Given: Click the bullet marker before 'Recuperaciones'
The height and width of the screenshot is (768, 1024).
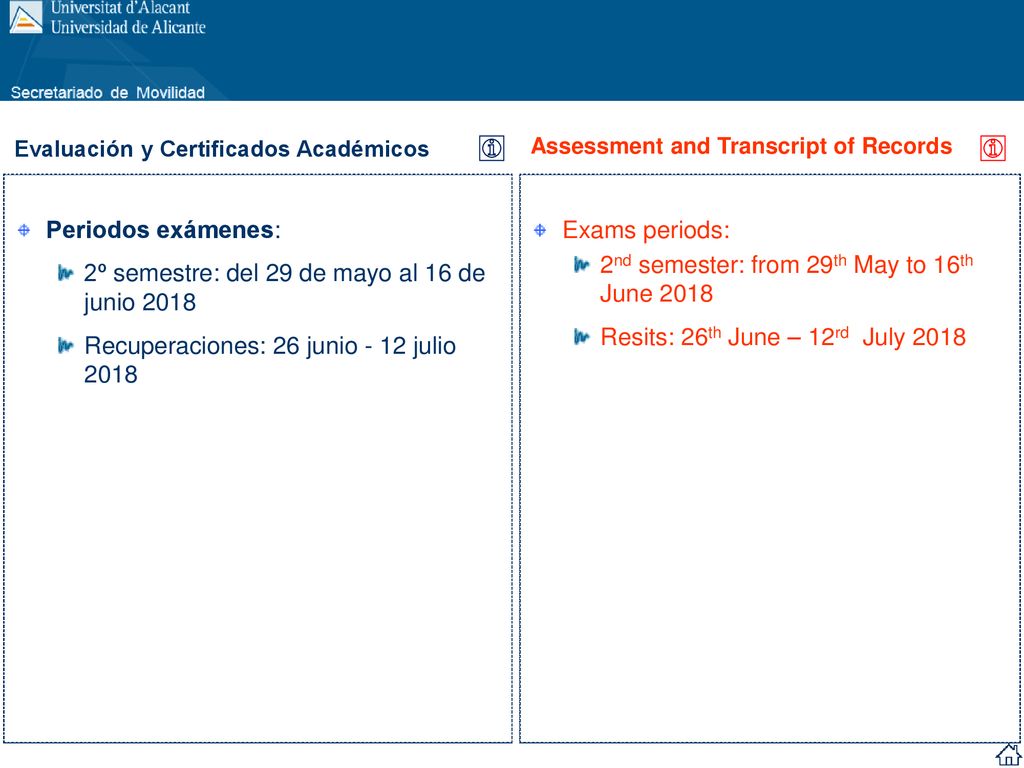Looking at the screenshot, I should 67,344.
